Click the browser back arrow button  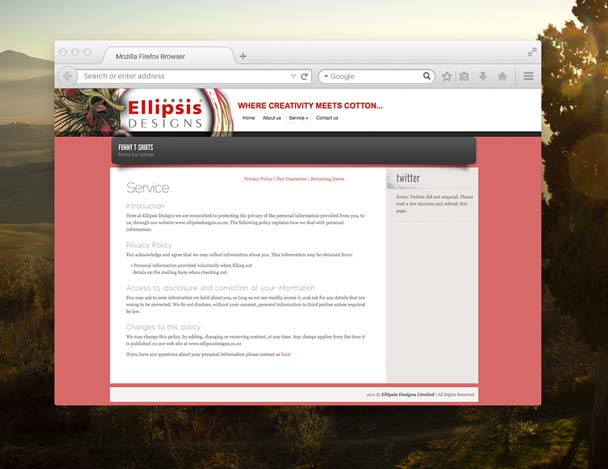67,76
